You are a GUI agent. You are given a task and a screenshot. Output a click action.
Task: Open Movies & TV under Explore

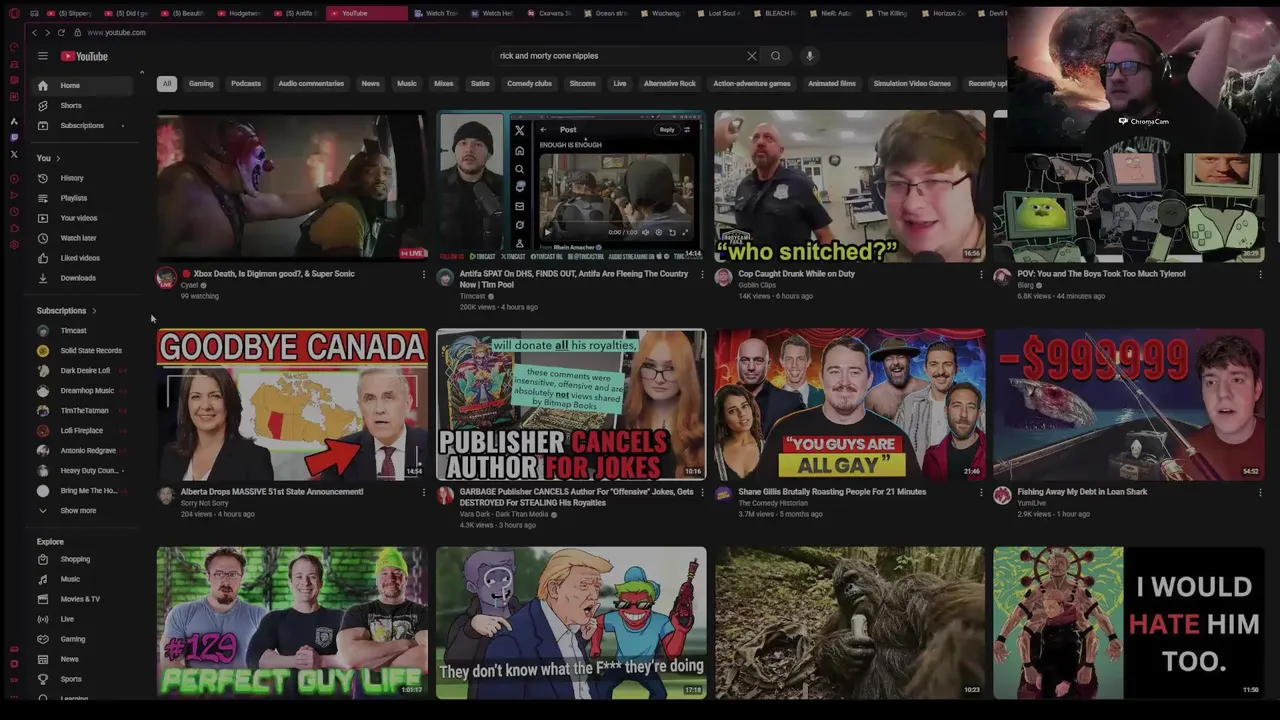point(82,599)
